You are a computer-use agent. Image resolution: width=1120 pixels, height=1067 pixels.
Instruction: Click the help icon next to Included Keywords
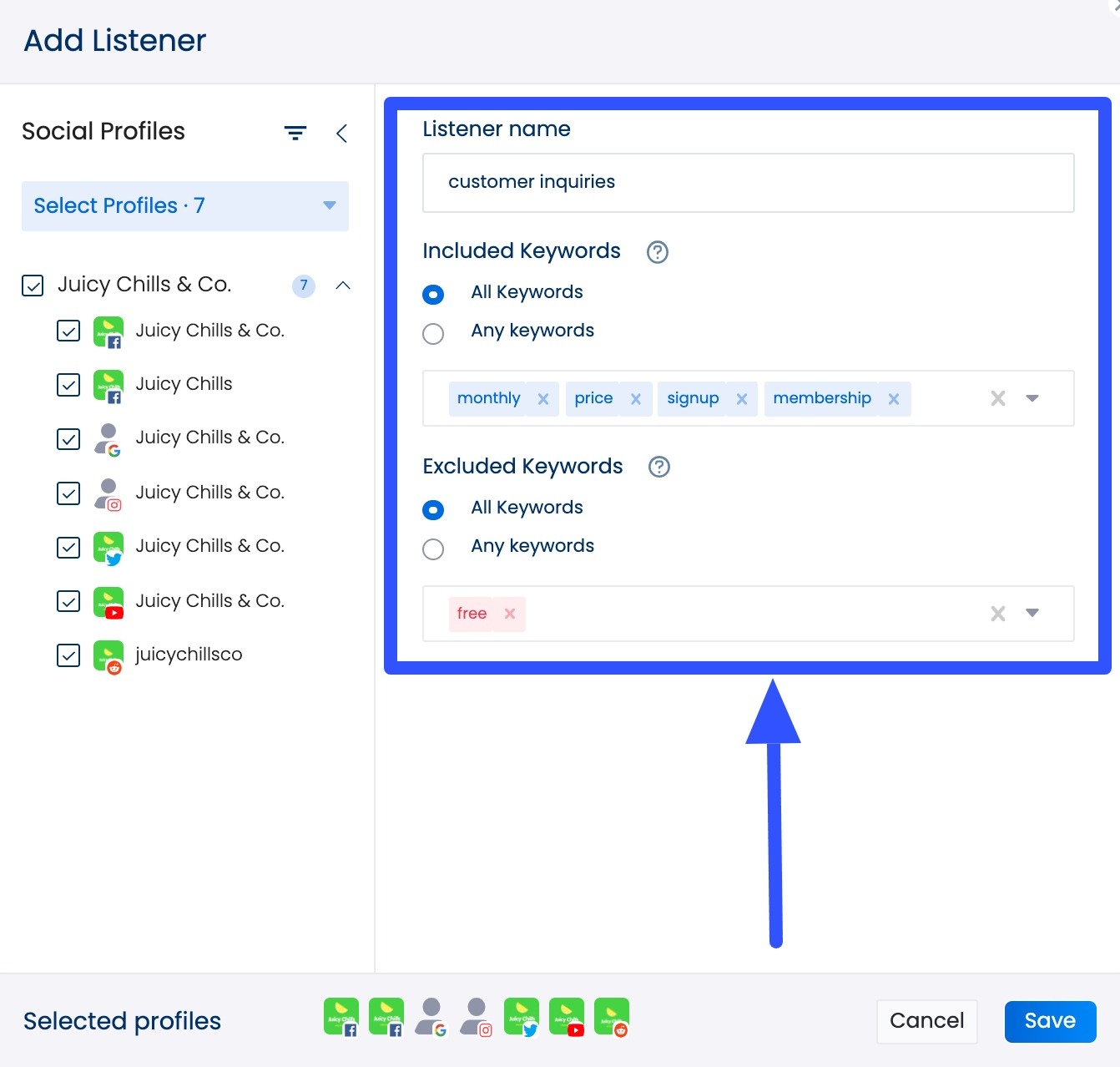point(658,252)
